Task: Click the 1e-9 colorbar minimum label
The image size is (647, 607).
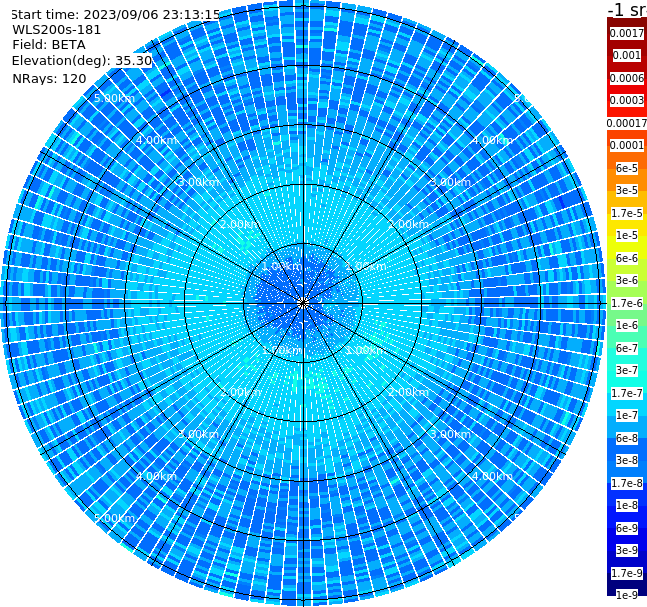Action: 627,595
